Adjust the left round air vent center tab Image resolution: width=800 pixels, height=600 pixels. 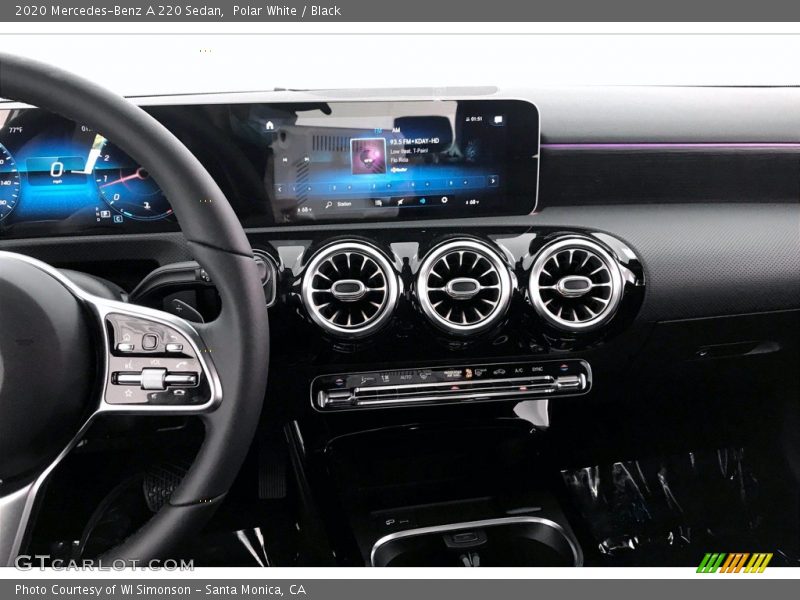(348, 289)
